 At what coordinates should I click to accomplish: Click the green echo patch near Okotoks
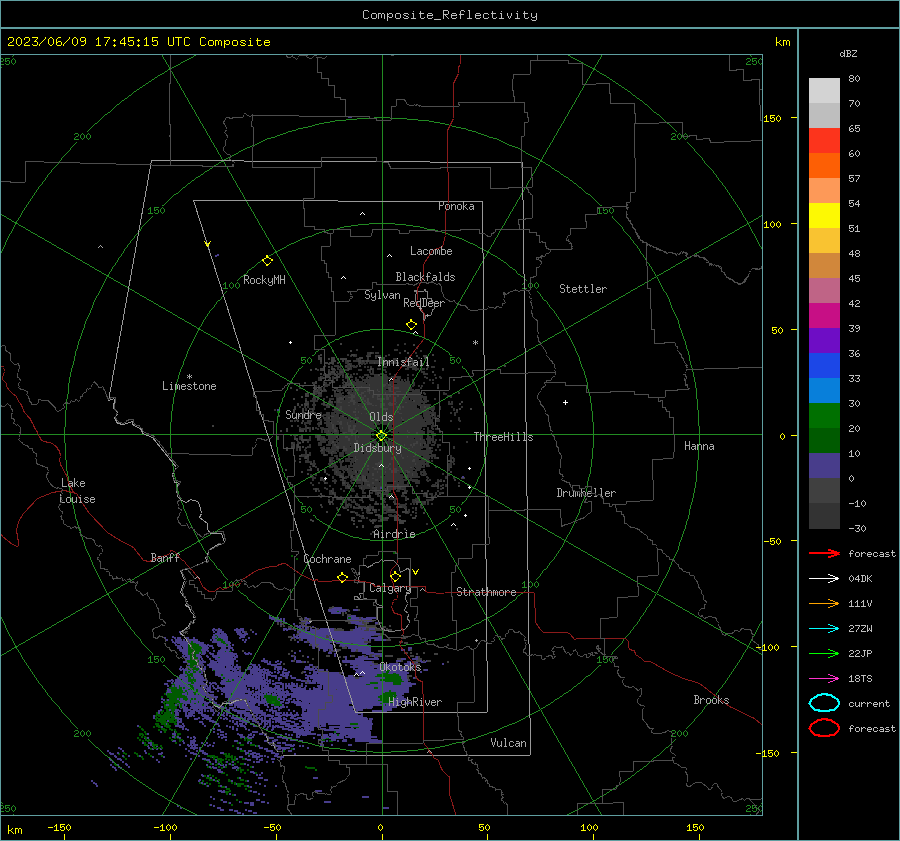(393, 679)
